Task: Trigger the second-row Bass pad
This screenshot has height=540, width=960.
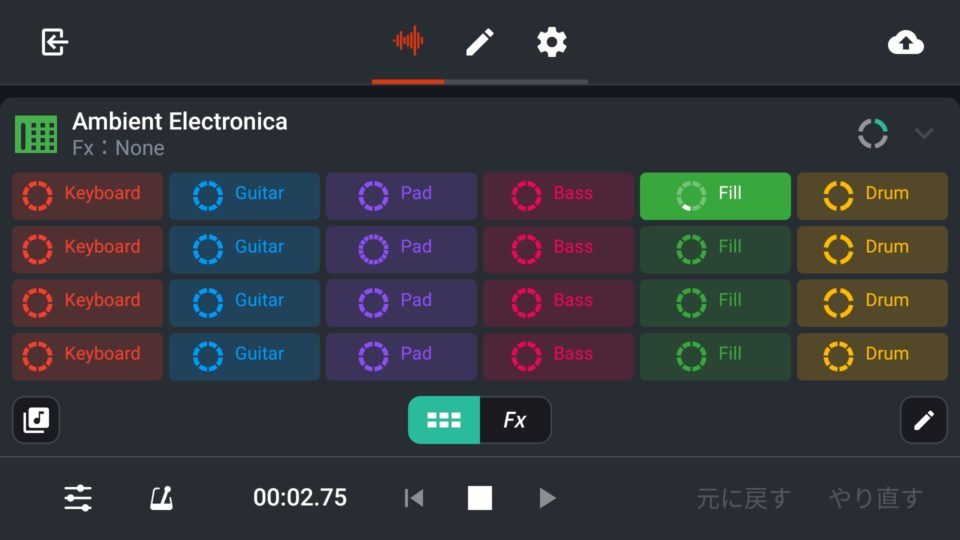Action: pos(558,249)
